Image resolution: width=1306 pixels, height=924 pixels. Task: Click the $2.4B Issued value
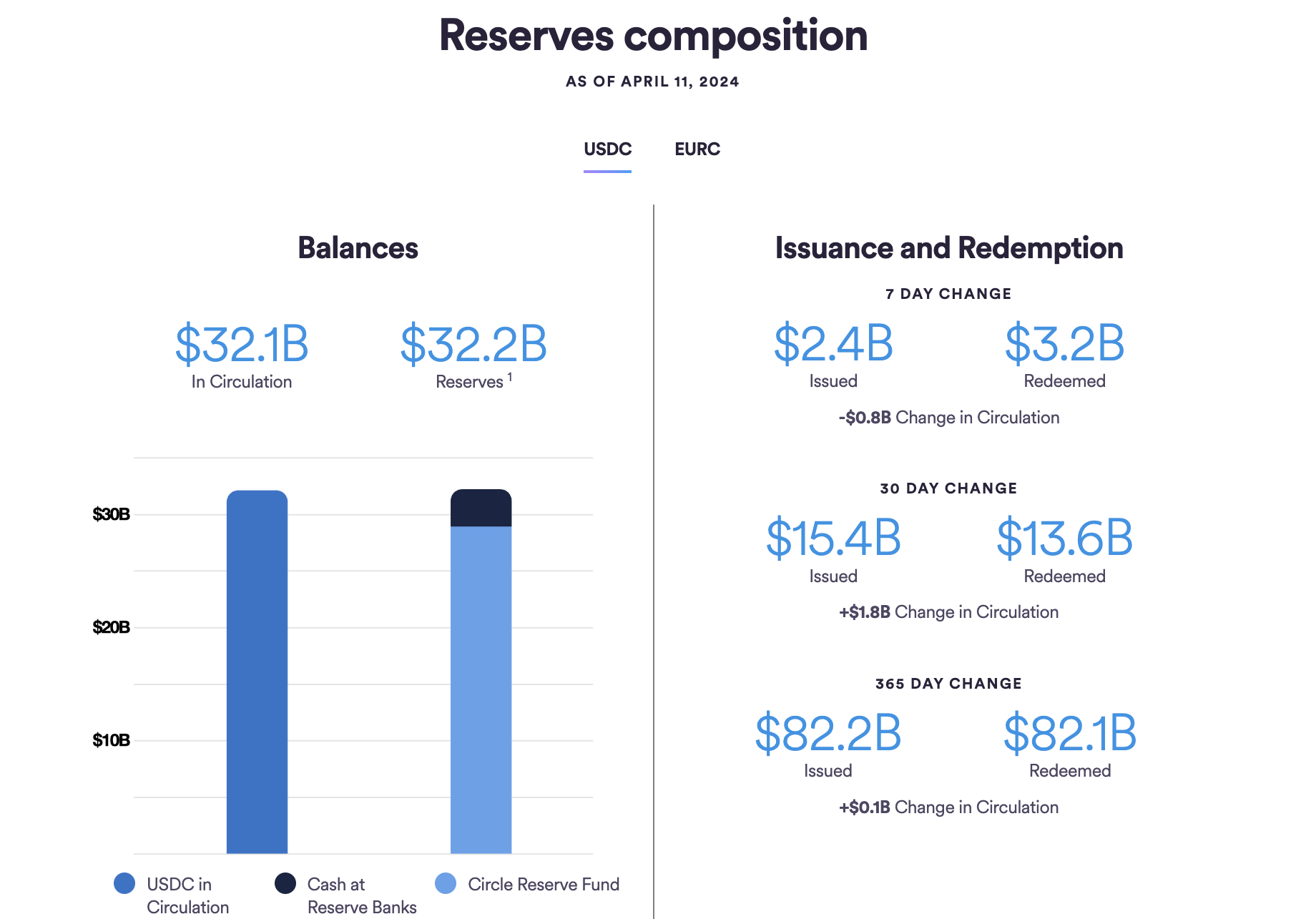tap(833, 345)
